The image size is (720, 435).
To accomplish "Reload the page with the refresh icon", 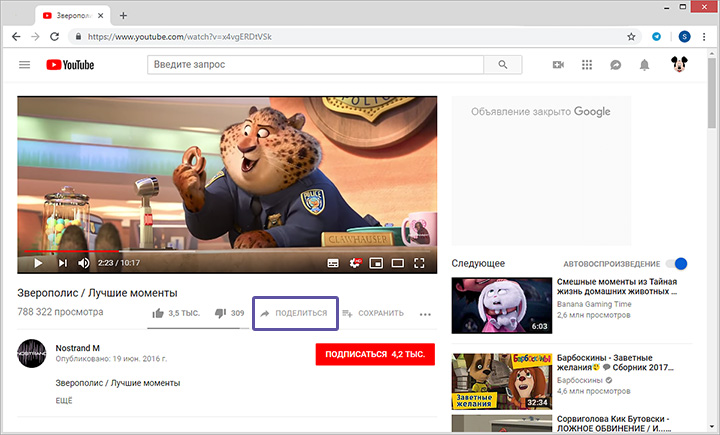I will coord(55,37).
